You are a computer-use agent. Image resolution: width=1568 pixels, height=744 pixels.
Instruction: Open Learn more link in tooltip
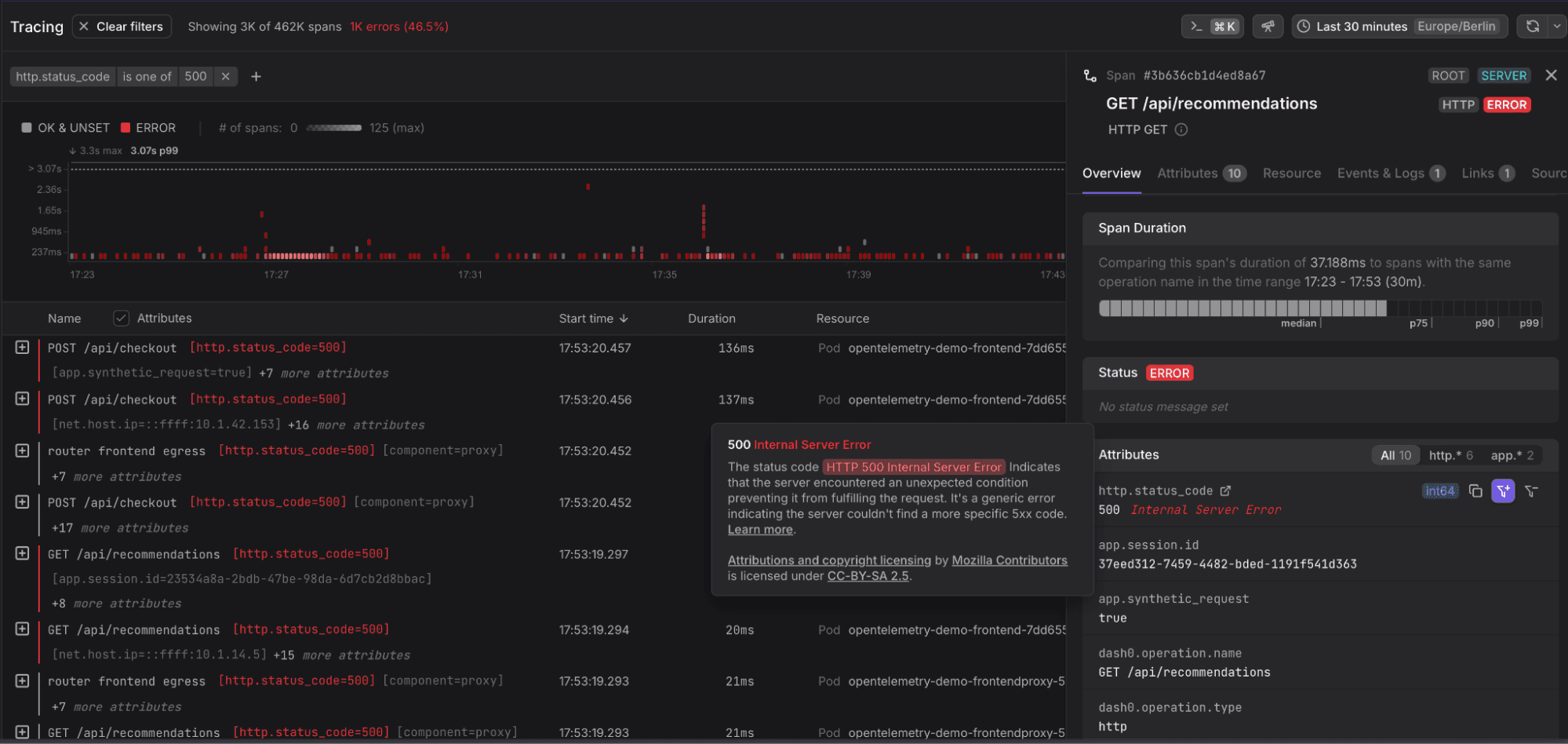point(760,530)
